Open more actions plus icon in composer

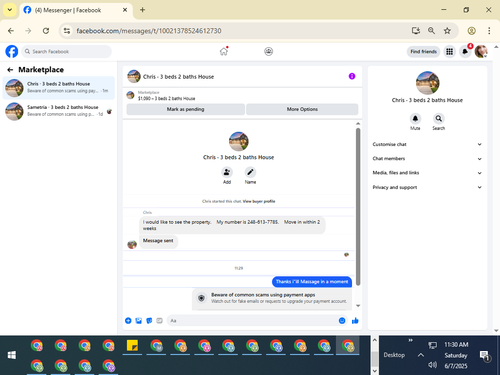pos(128,321)
